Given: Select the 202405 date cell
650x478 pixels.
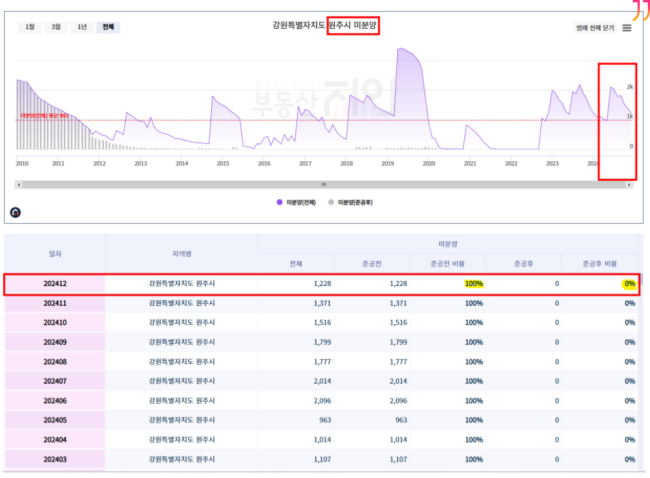Looking at the screenshot, I should pos(55,420).
